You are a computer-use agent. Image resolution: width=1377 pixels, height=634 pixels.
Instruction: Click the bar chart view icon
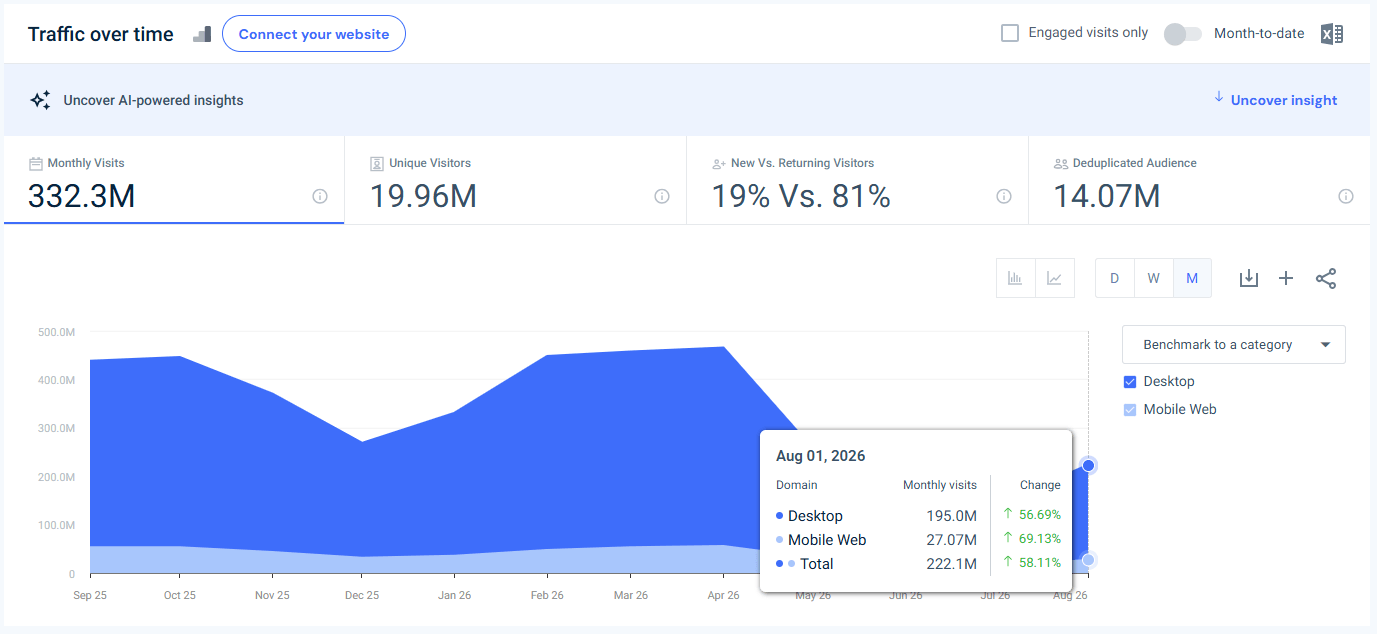point(1015,278)
